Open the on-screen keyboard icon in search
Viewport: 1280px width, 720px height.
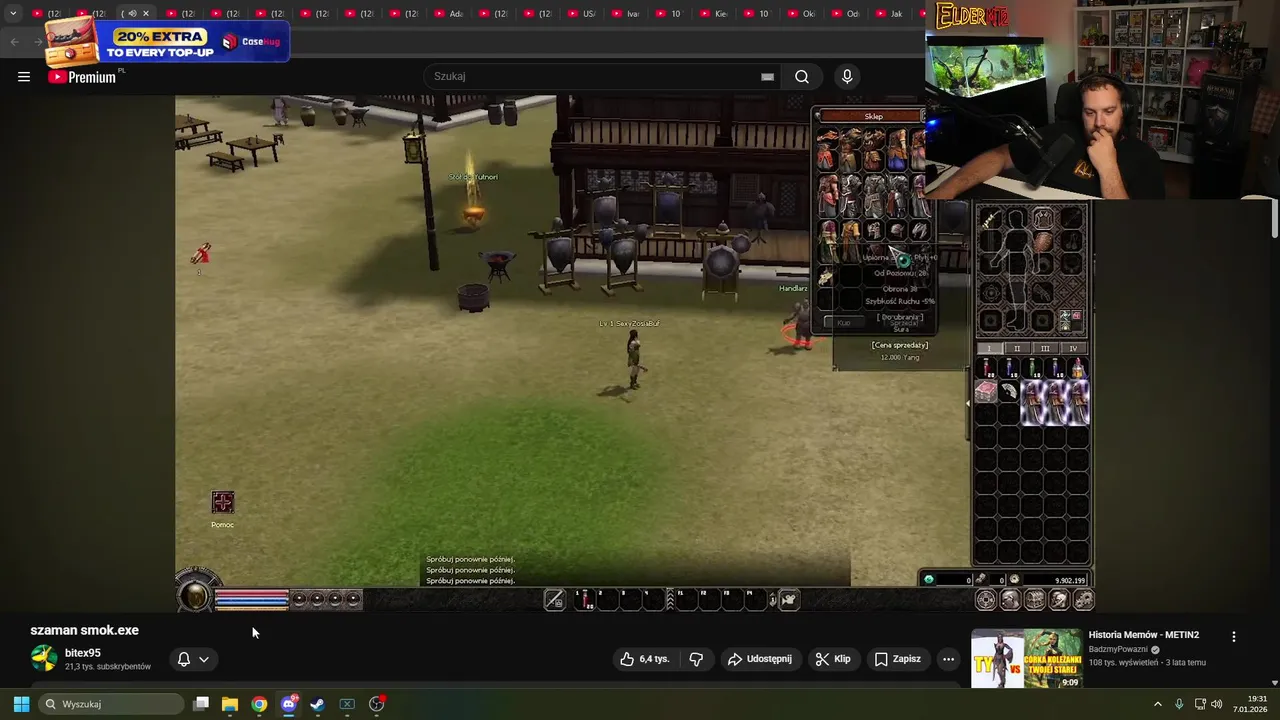pyautogui.click(x=767, y=77)
